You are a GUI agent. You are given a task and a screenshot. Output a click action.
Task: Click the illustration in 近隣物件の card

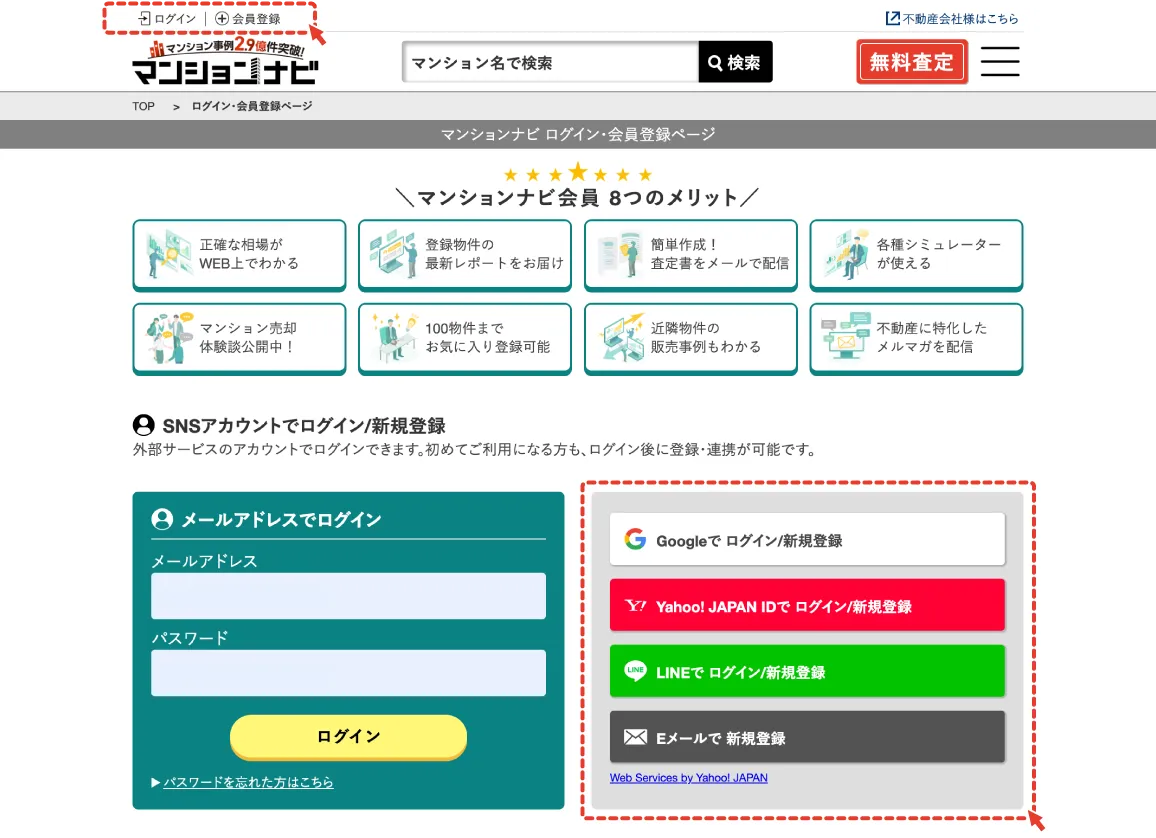(x=621, y=338)
